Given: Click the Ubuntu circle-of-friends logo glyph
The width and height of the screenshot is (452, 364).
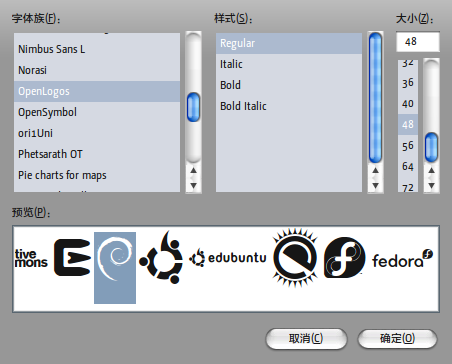Looking at the screenshot, I should coord(162,257).
